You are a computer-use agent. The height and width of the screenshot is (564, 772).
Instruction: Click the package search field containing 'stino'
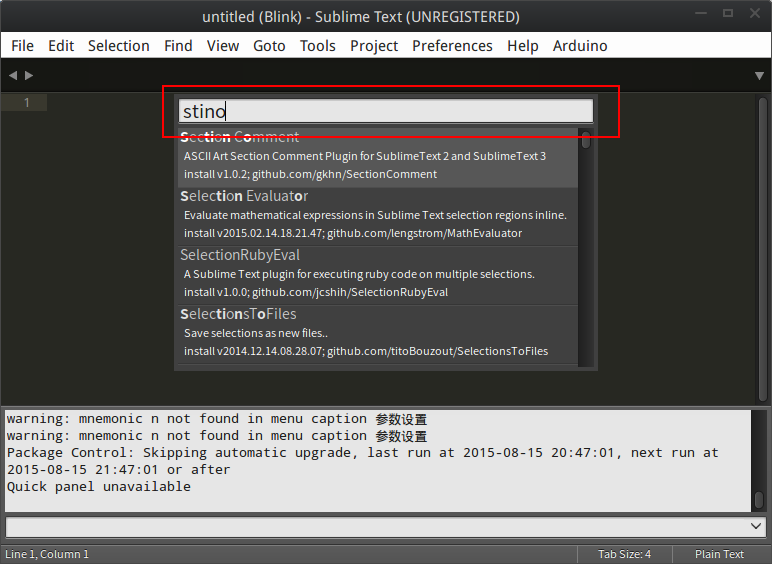tap(386, 111)
